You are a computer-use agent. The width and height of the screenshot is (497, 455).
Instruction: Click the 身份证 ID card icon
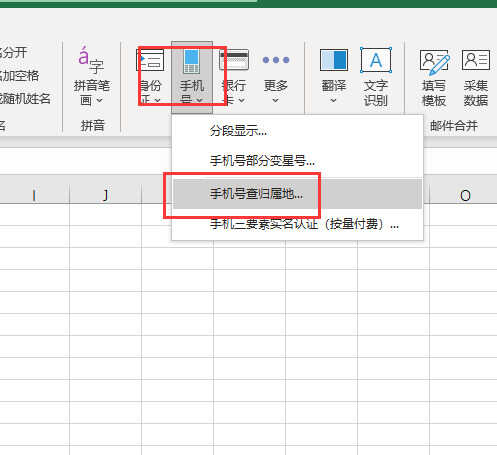coord(150,60)
